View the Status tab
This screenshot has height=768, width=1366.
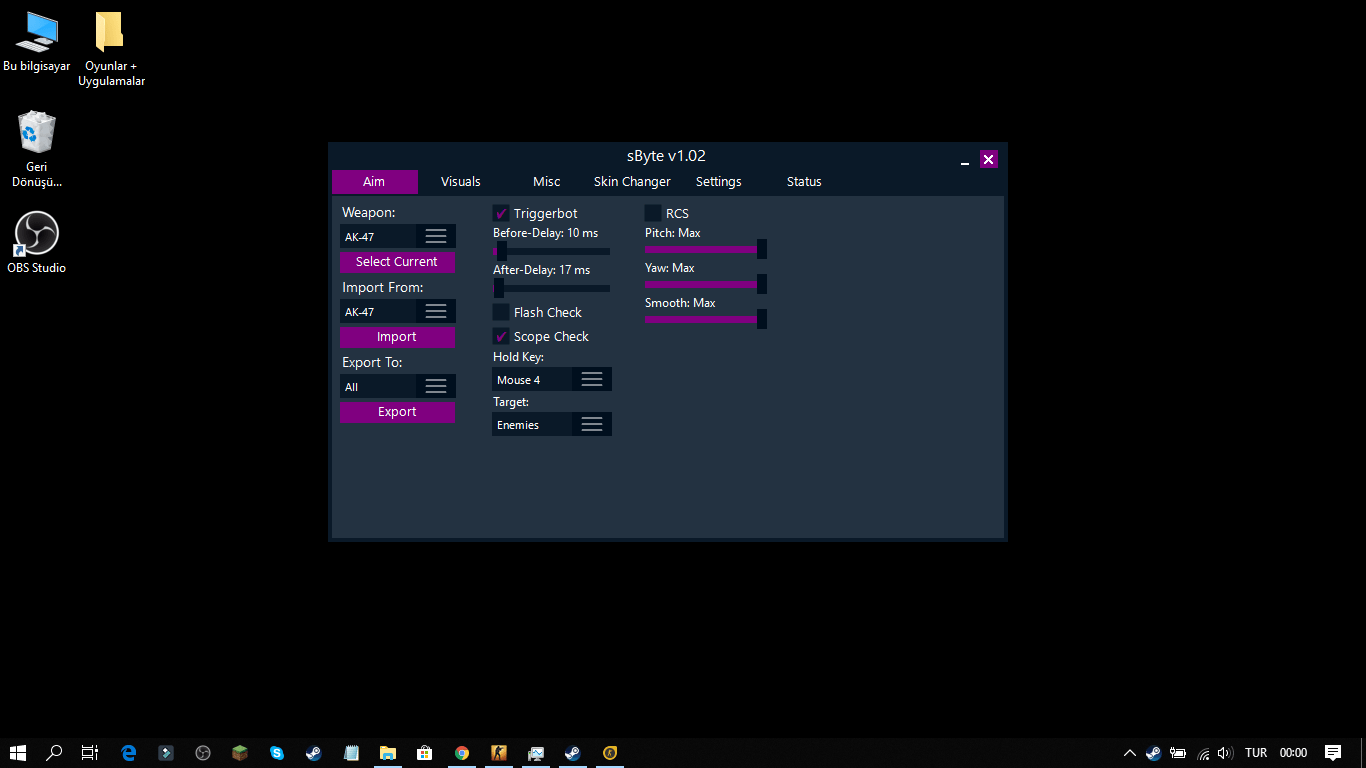804,181
